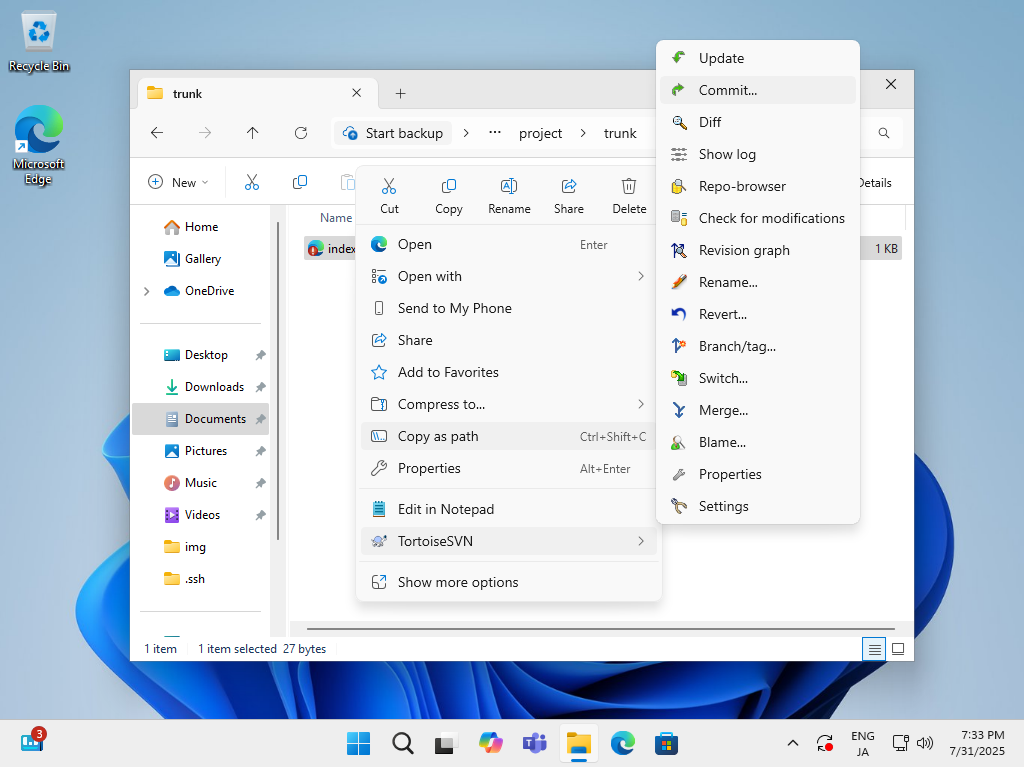This screenshot has height=767, width=1024.
Task: Open the .ssh folder in sidebar
Action: click(x=201, y=579)
